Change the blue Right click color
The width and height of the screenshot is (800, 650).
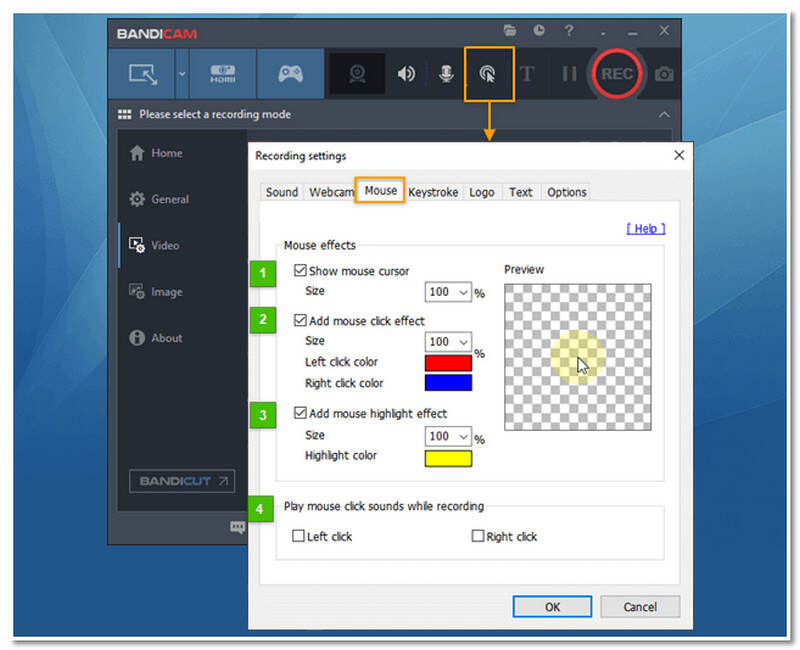click(x=448, y=383)
